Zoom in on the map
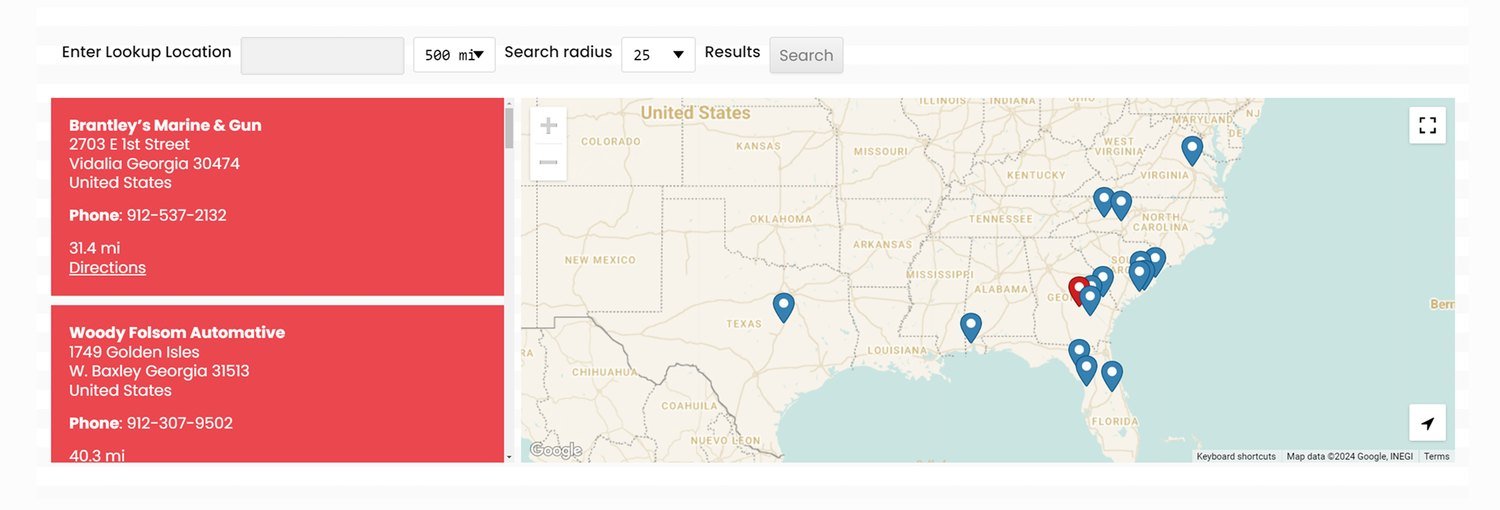The height and width of the screenshot is (510, 1500). 548,126
